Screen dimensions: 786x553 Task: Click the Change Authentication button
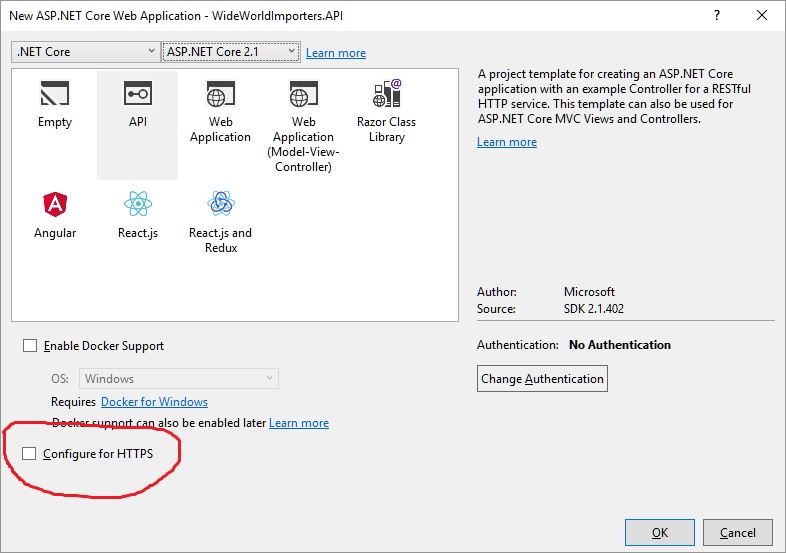542,379
